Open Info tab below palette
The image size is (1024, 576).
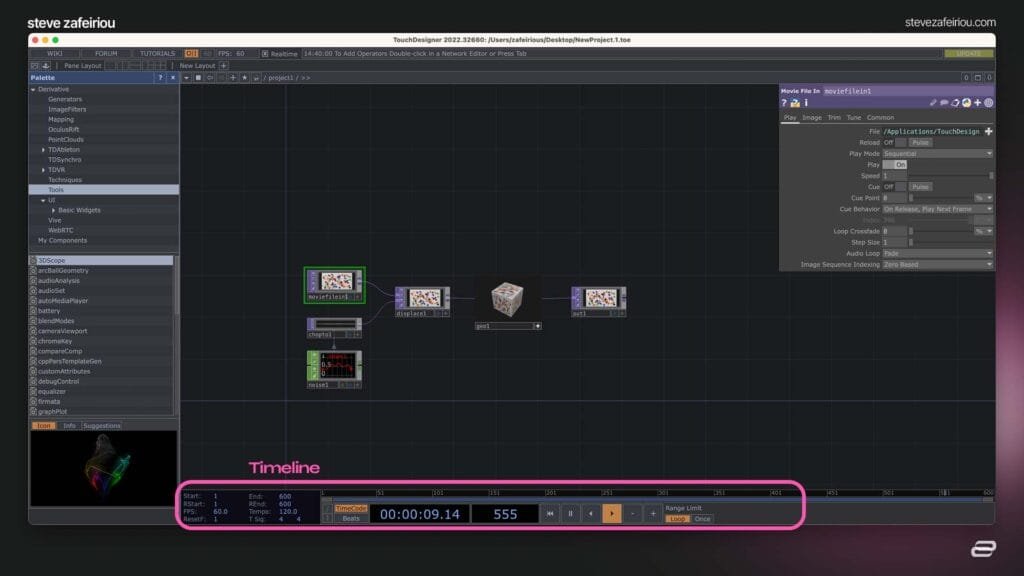pyautogui.click(x=69, y=426)
